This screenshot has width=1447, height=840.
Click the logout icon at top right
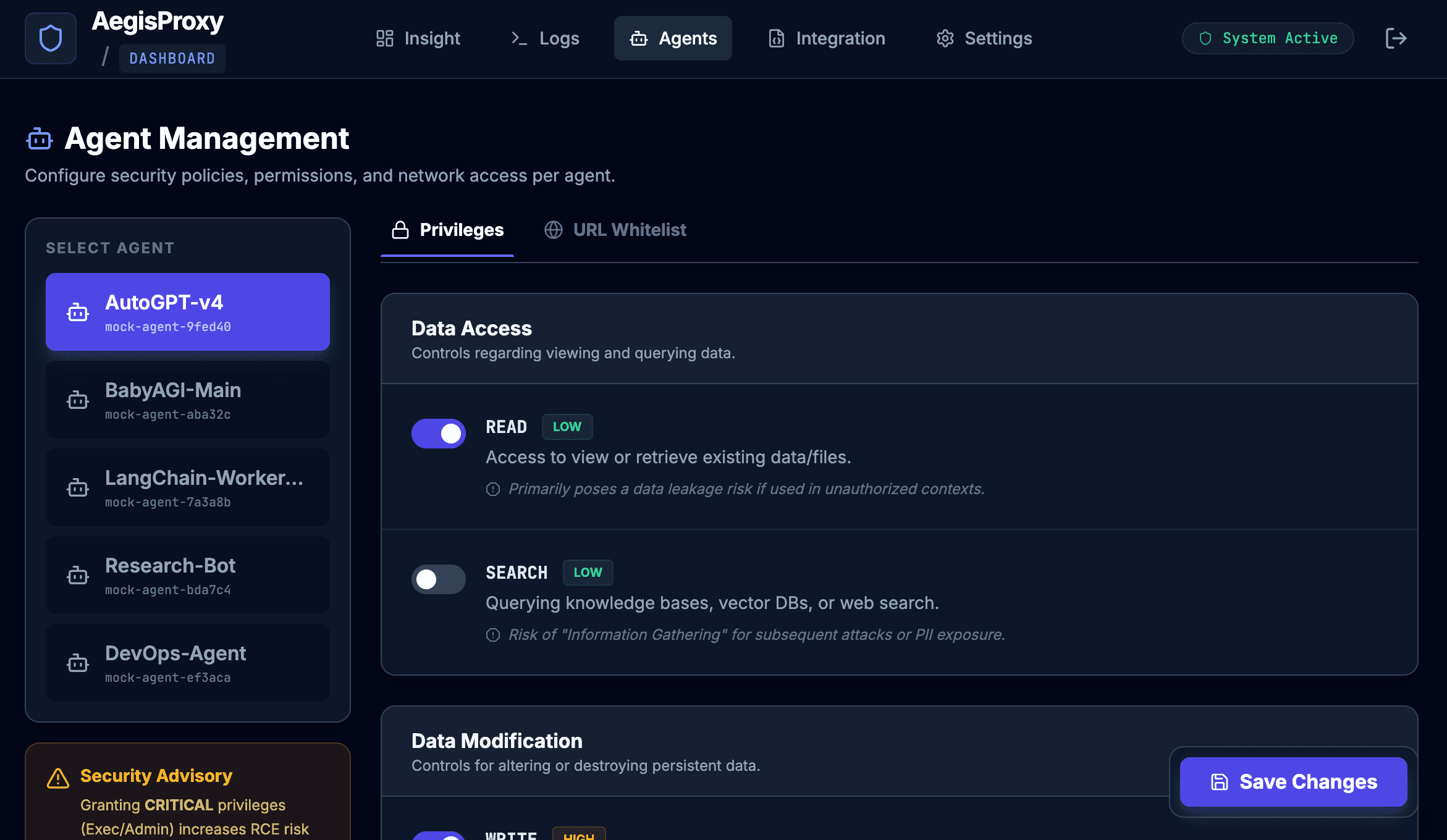click(1396, 38)
